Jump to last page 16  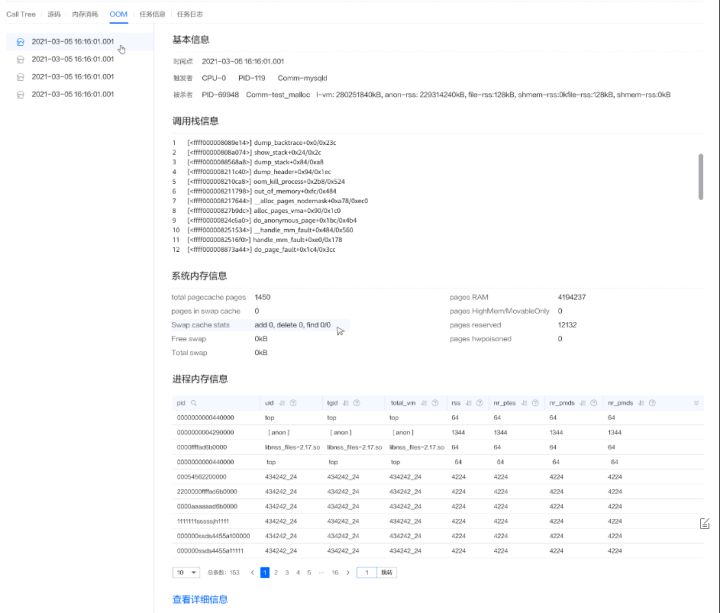pyautogui.click(x=335, y=573)
